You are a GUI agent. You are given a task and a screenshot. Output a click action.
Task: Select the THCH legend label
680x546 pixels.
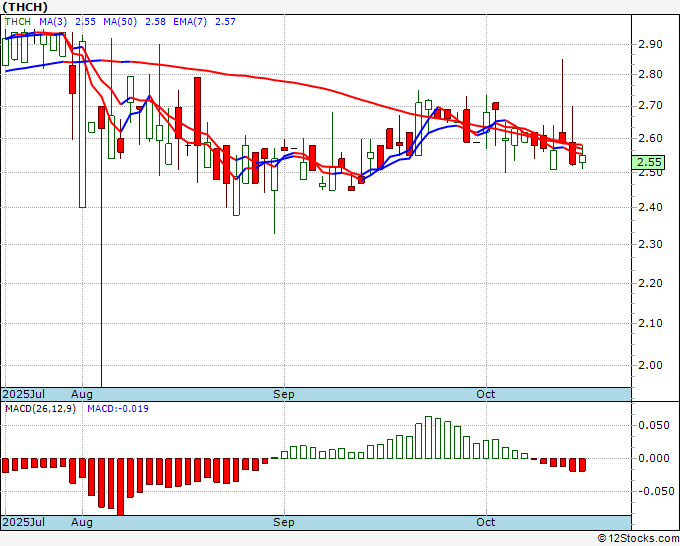point(18,22)
